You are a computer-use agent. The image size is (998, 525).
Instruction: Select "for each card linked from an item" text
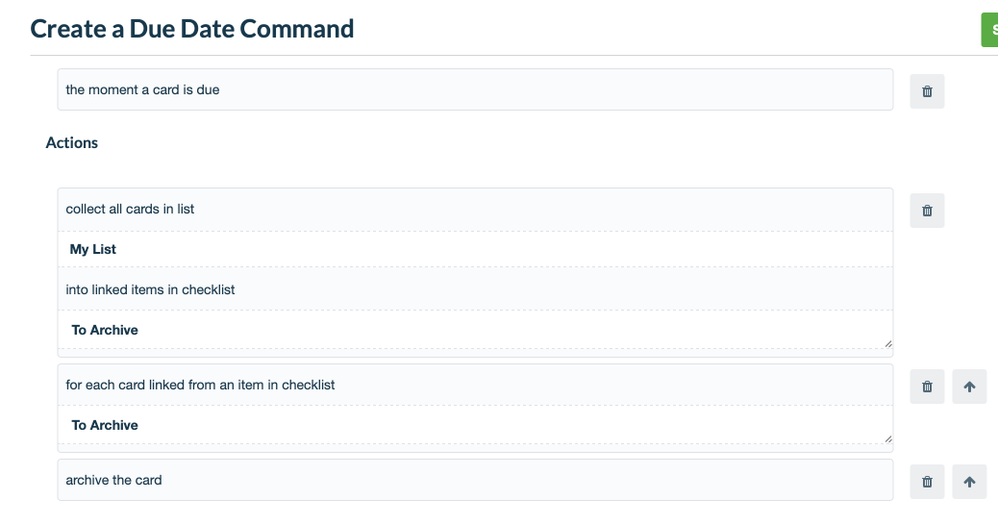coord(200,385)
